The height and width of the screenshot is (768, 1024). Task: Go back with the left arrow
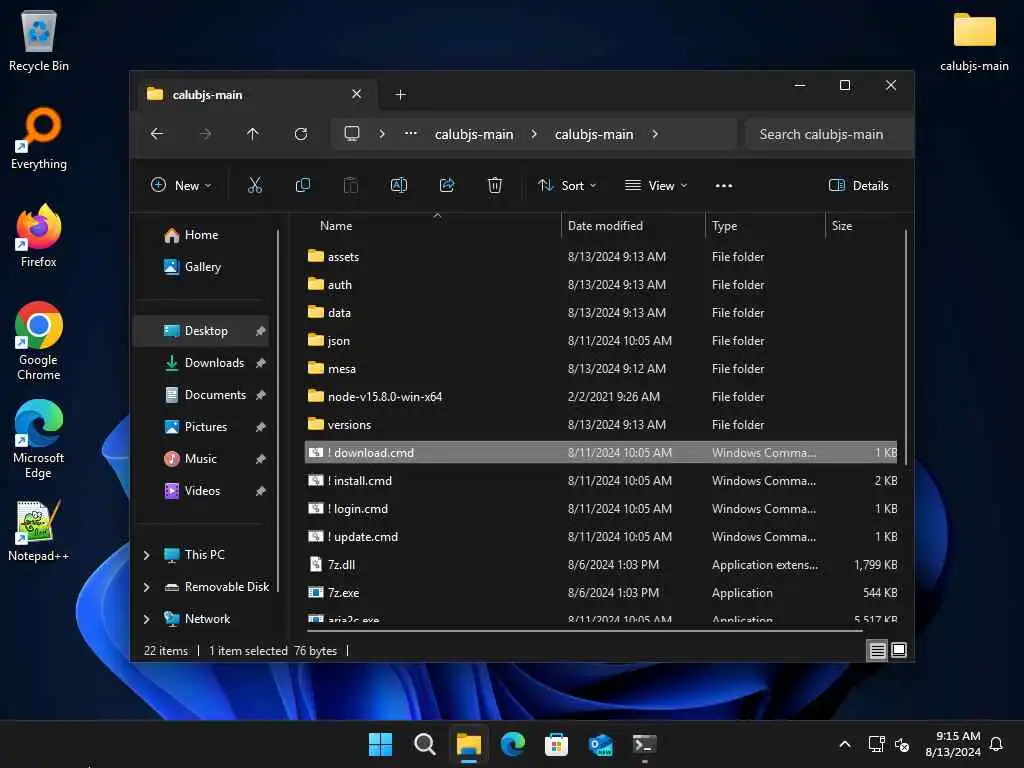point(157,134)
